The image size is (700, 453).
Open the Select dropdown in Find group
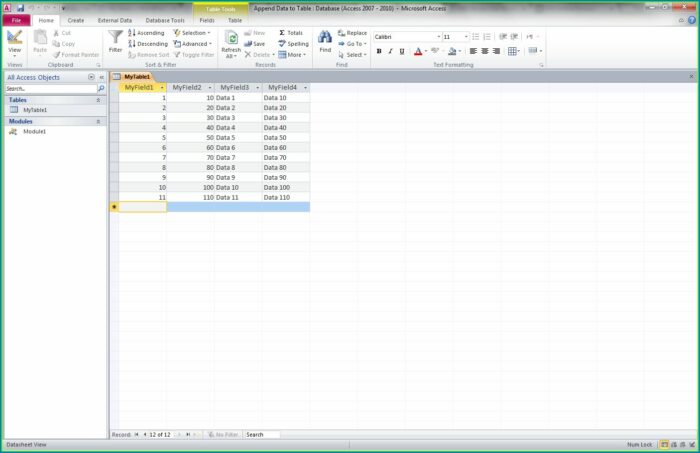[352, 54]
